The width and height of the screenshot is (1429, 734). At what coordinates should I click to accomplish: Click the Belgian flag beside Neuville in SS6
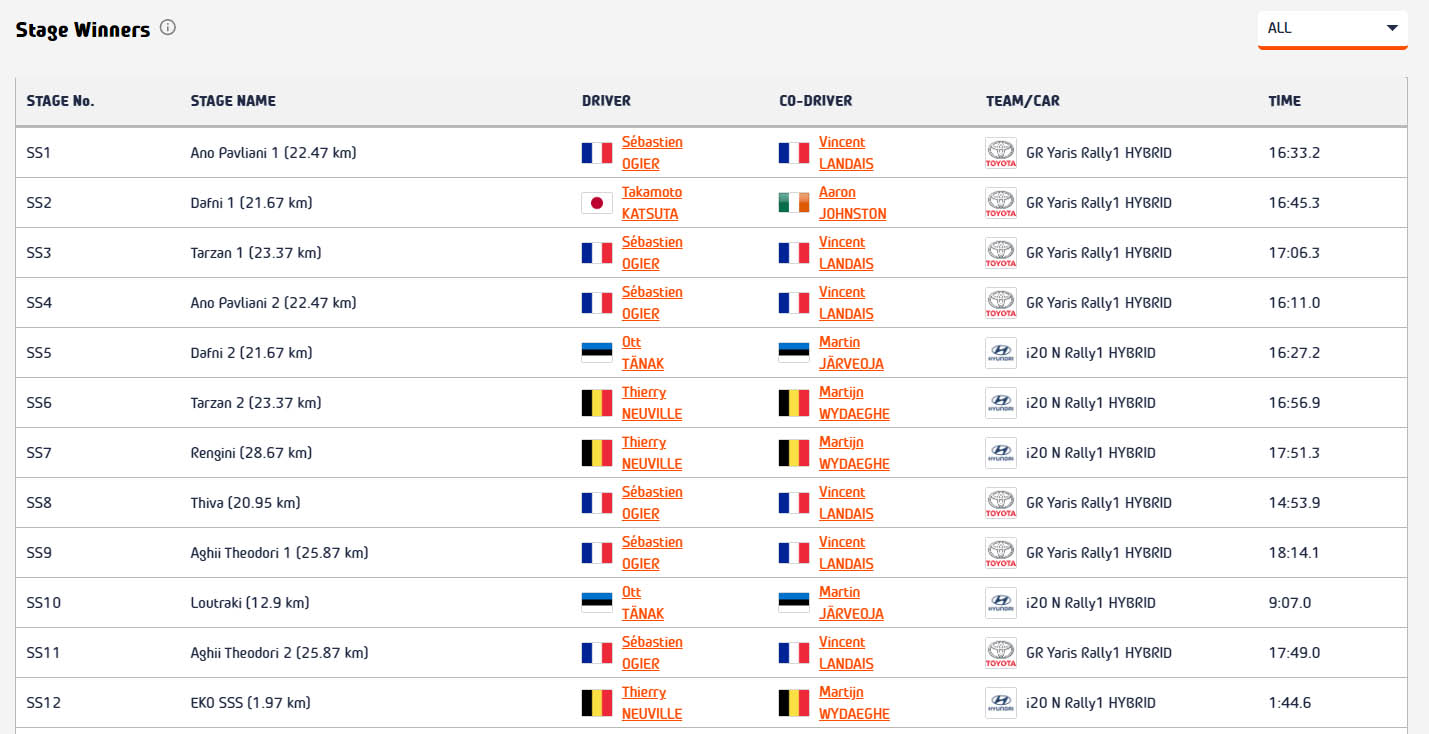(597, 403)
